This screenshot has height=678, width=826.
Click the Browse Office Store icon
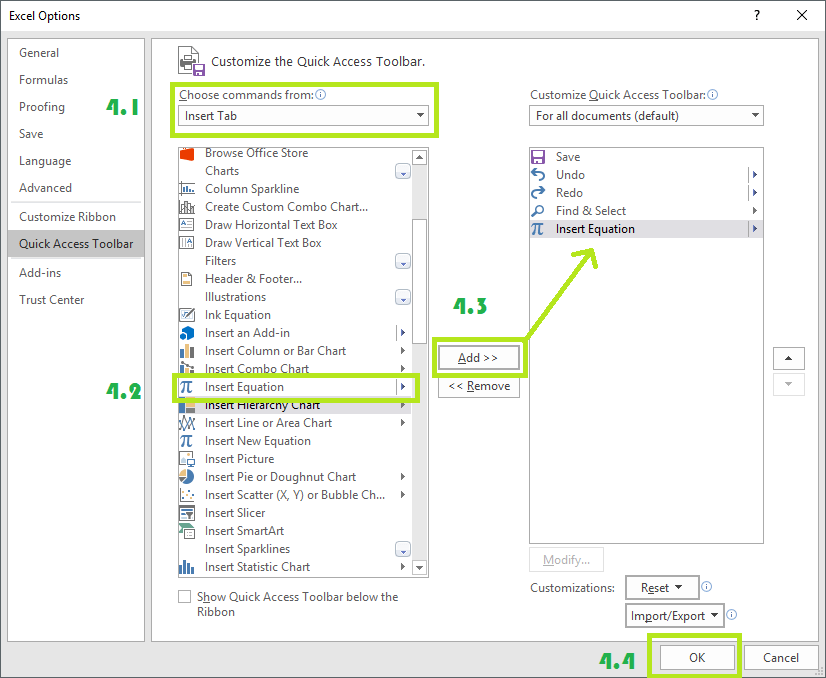pos(187,153)
